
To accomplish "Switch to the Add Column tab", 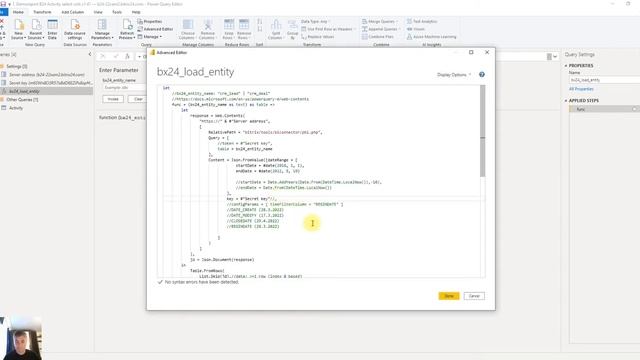I will pos(72,12).
